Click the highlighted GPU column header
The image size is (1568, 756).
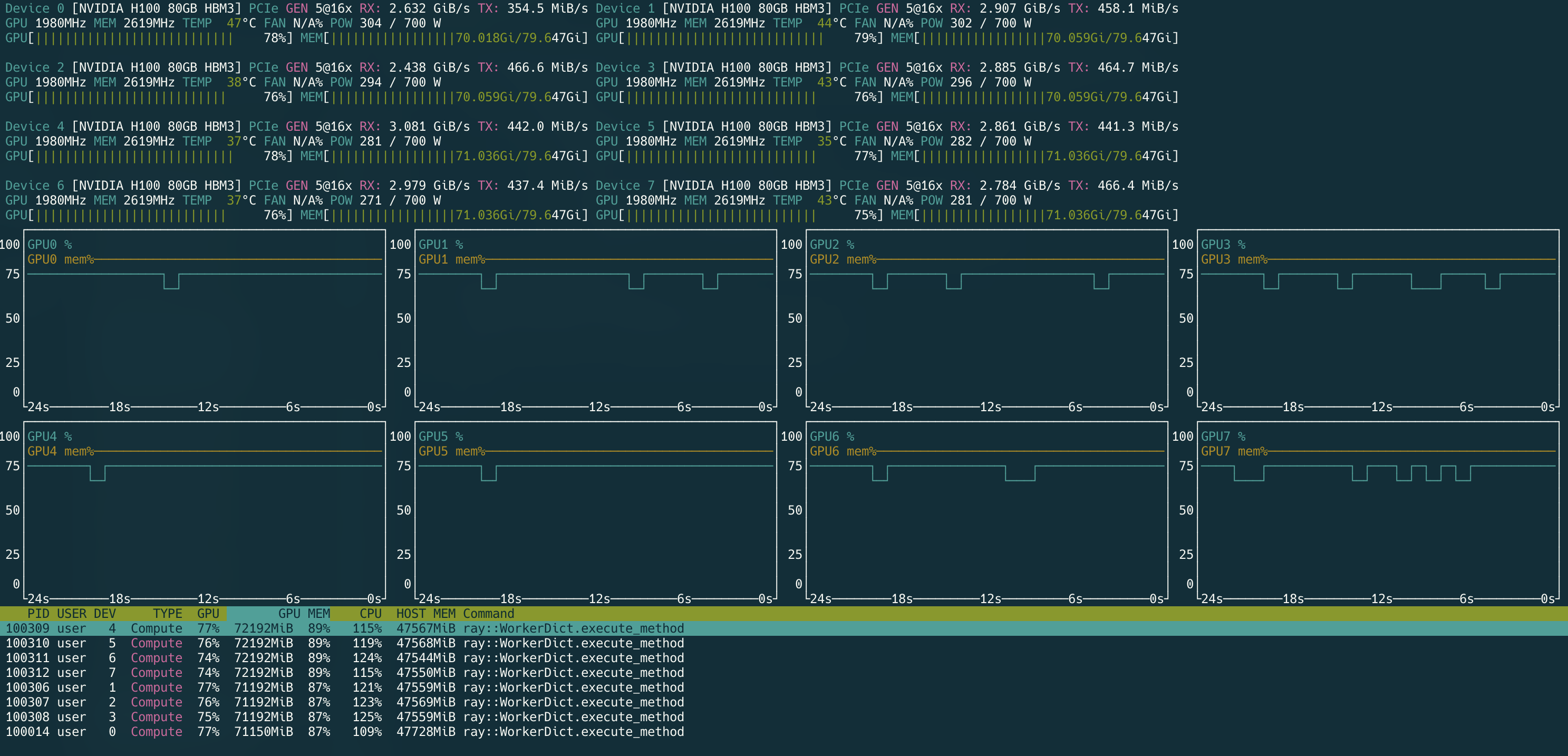pos(208,614)
